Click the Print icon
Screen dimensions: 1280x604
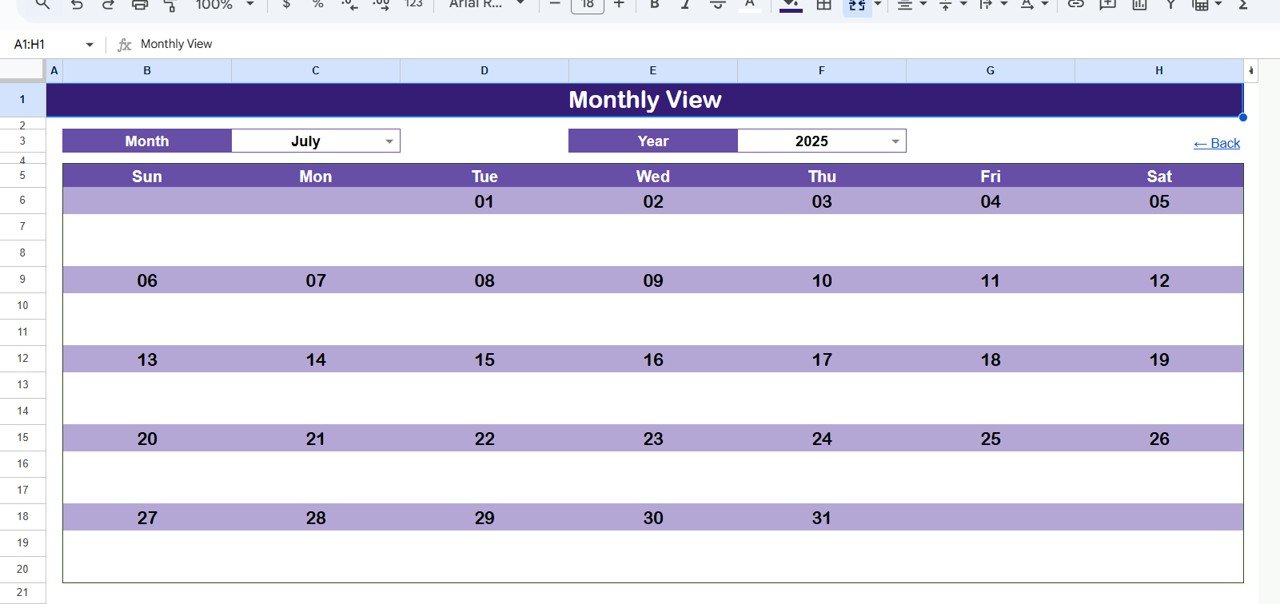click(139, 5)
